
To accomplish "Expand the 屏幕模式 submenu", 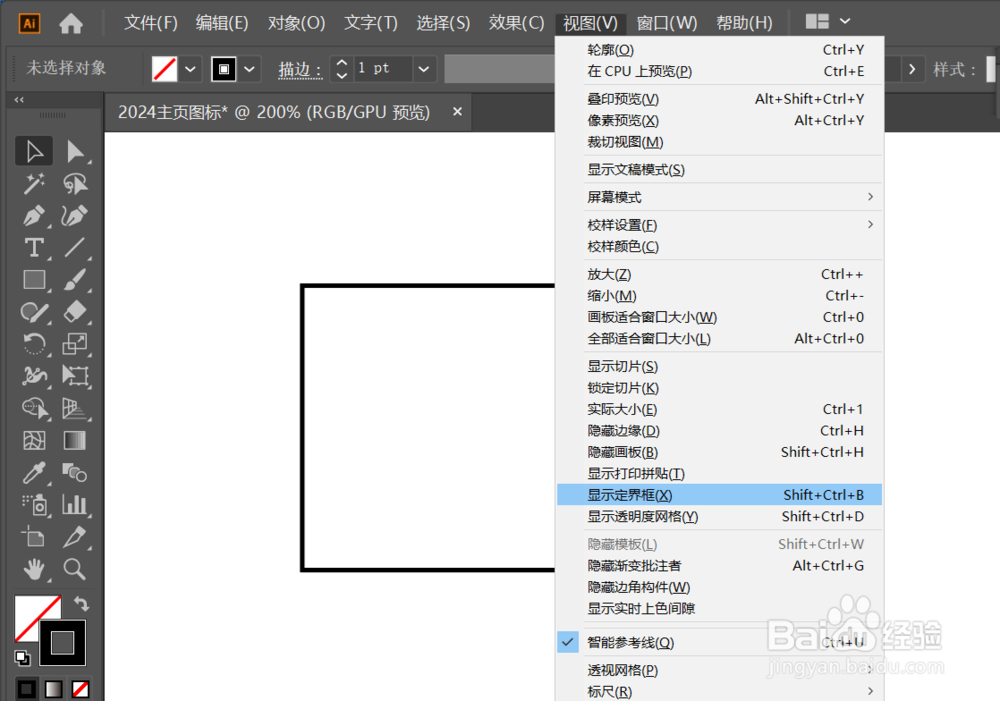I will point(719,197).
